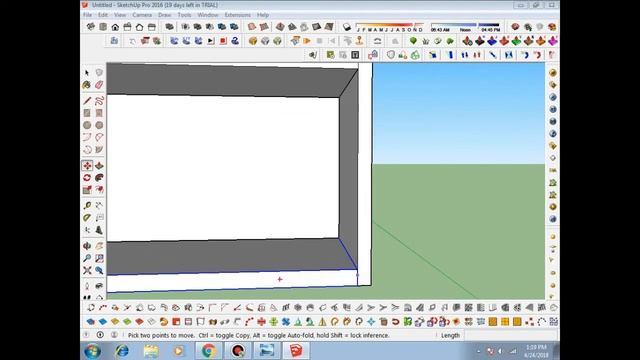
Task: Open Windows Explorer folder on taskbar
Action: 151,351
